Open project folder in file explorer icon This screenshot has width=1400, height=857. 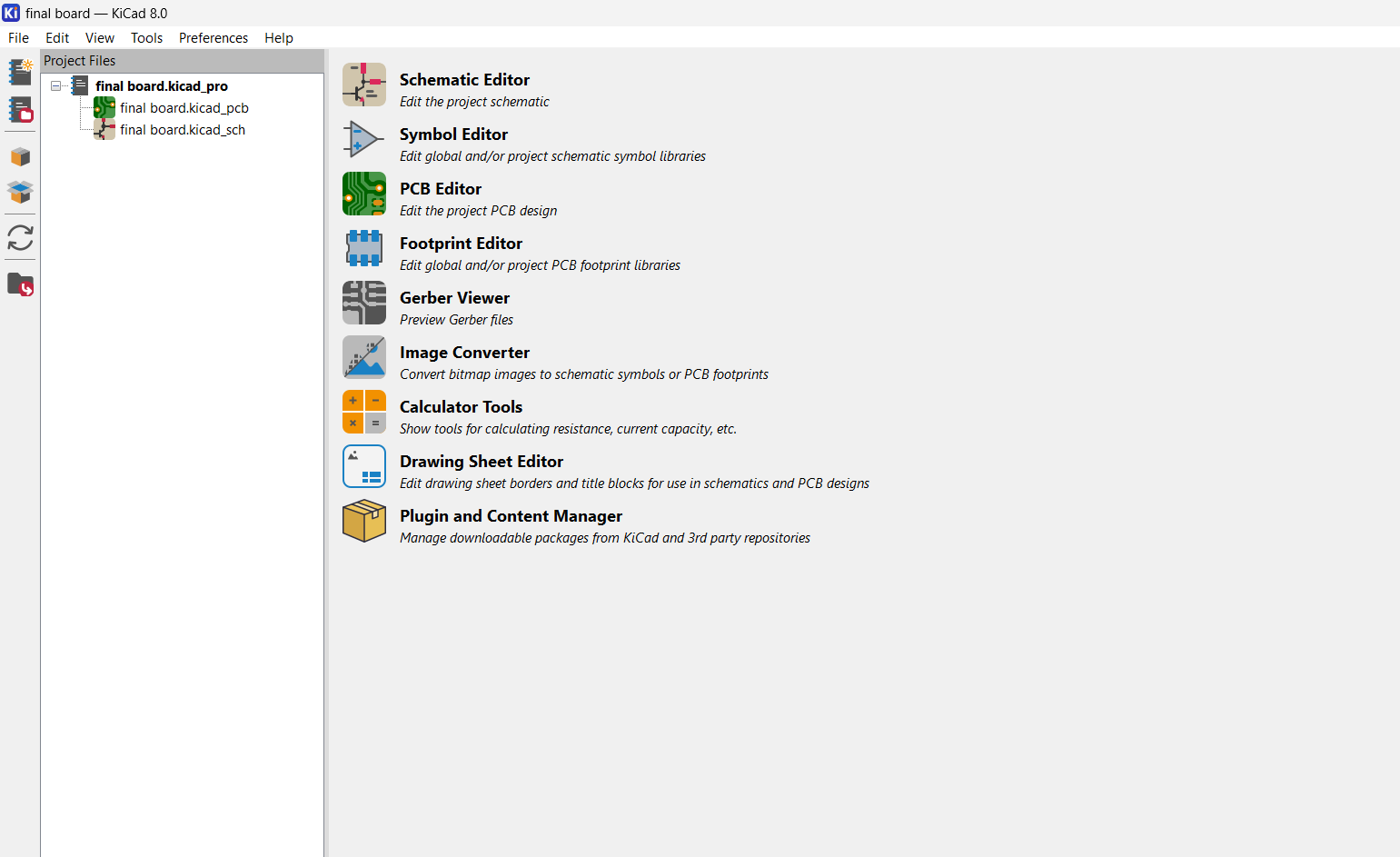click(x=20, y=284)
